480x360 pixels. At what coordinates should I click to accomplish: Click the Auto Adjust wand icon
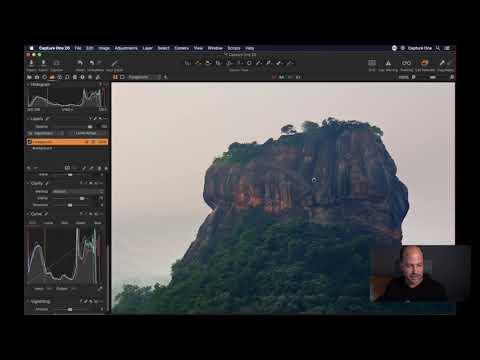115,63
